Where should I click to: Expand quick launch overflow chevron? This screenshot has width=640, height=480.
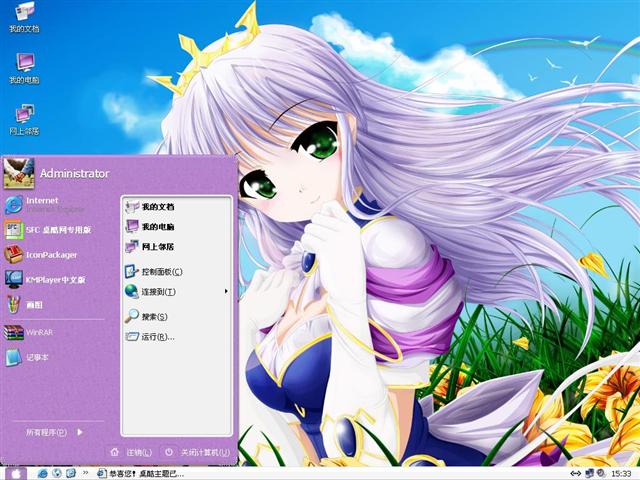[x=85, y=473]
